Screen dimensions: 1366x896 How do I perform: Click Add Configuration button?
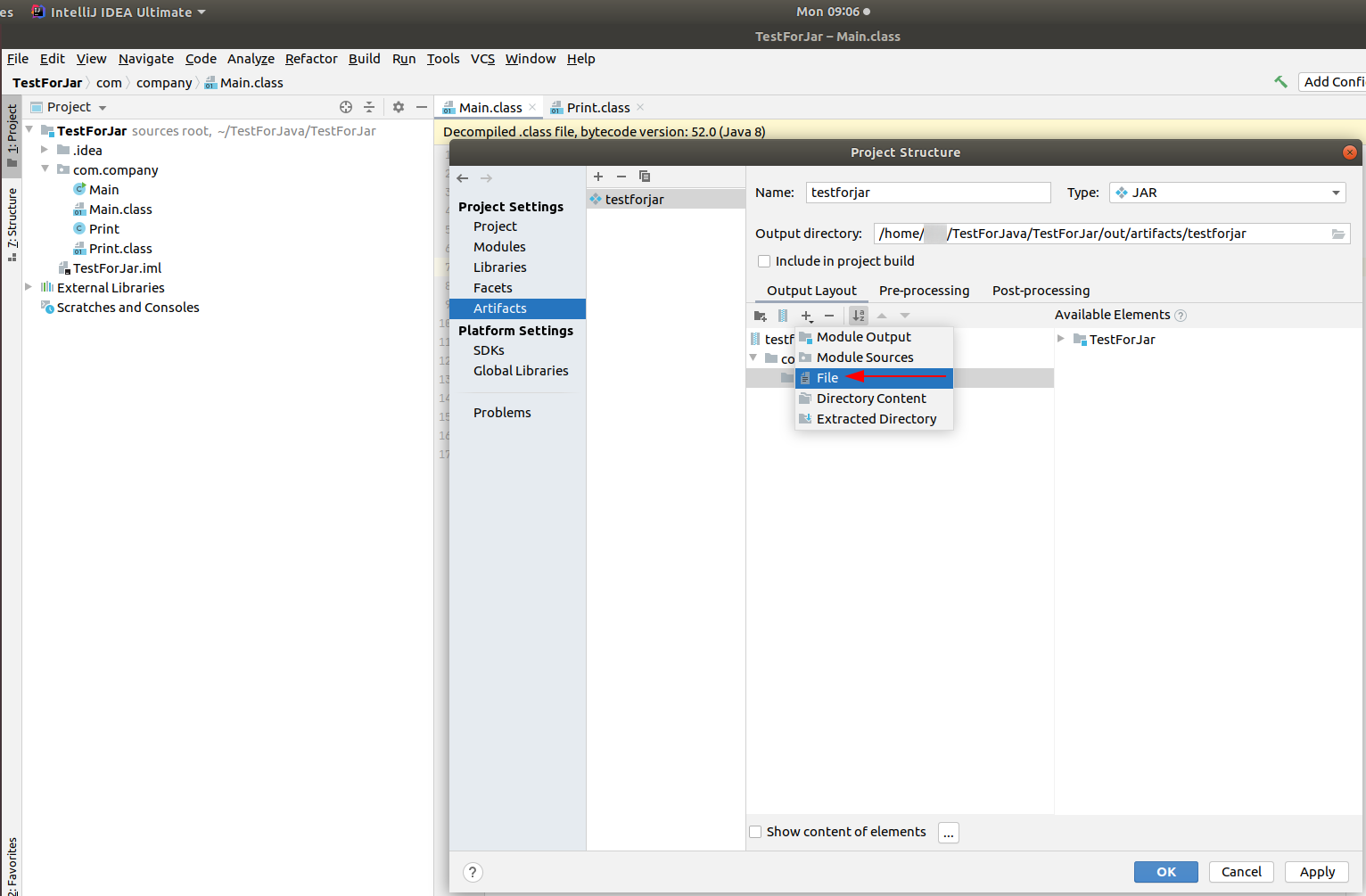(1332, 82)
